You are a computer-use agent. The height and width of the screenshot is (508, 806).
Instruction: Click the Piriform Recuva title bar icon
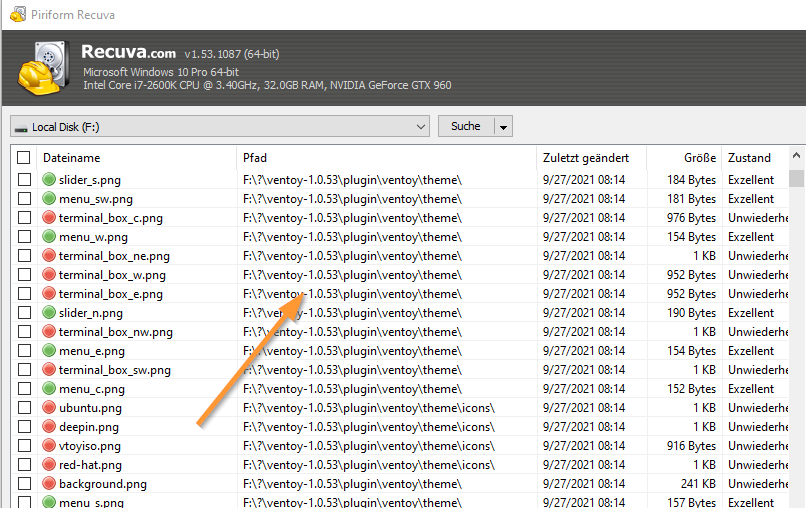pos(18,14)
